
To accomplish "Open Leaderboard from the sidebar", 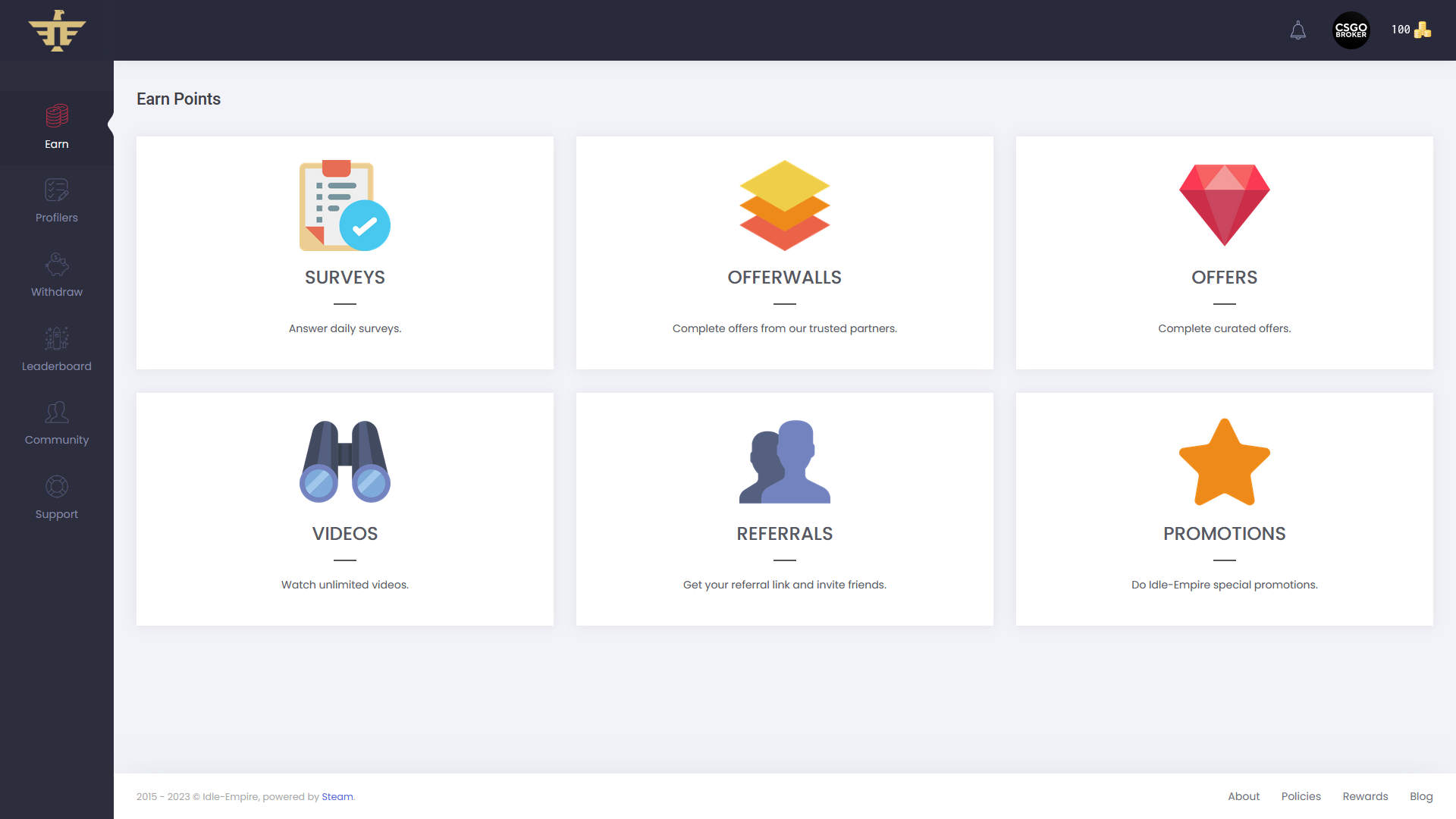I will pyautogui.click(x=57, y=350).
